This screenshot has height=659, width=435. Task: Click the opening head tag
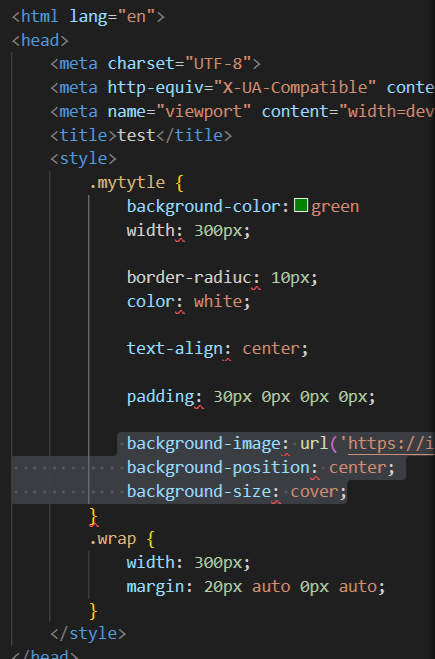click(40, 41)
